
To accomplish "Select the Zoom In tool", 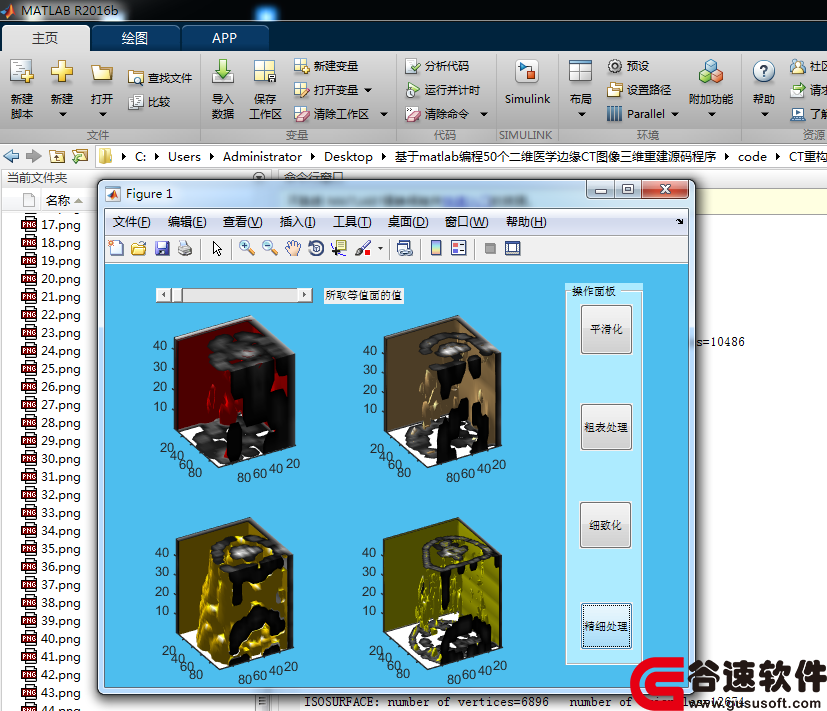I will pos(246,248).
